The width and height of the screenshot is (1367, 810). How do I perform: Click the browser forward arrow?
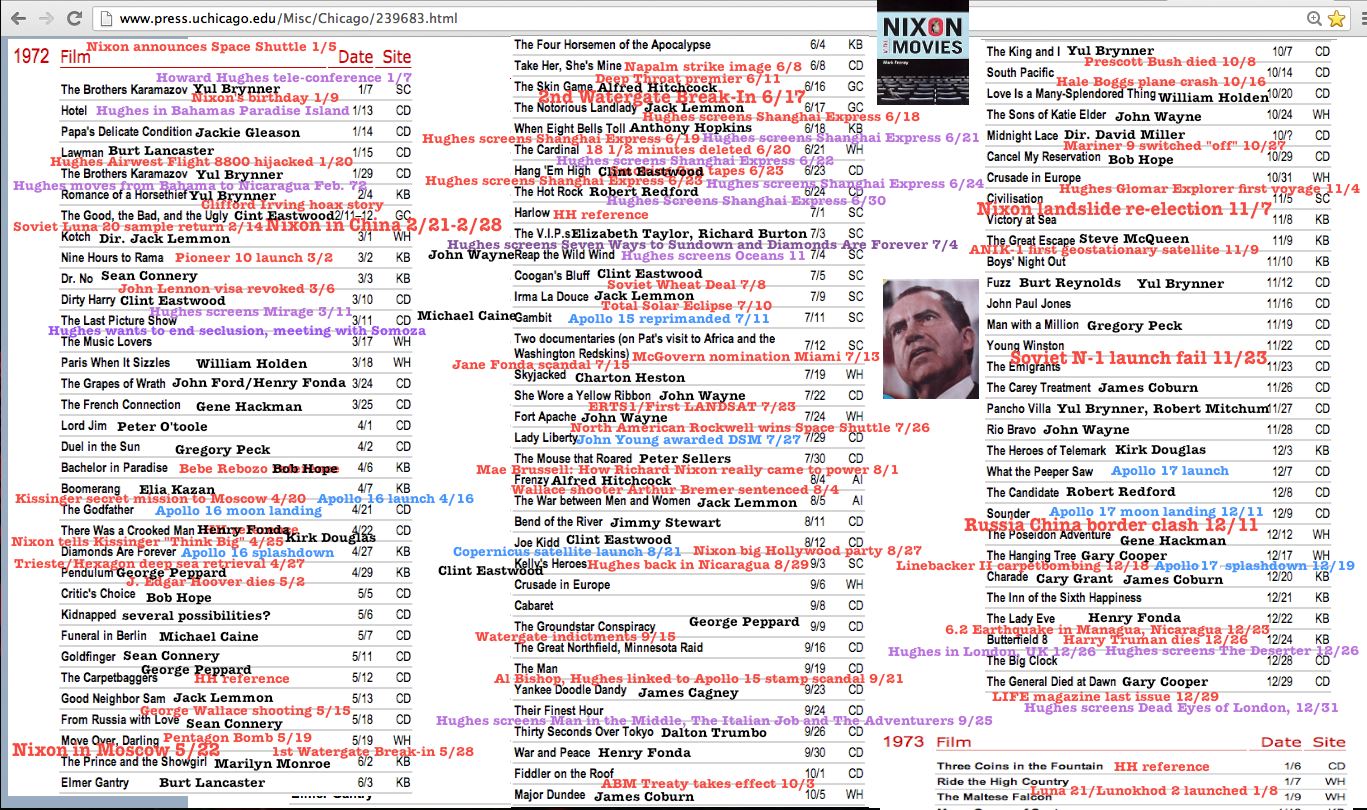tap(46, 18)
